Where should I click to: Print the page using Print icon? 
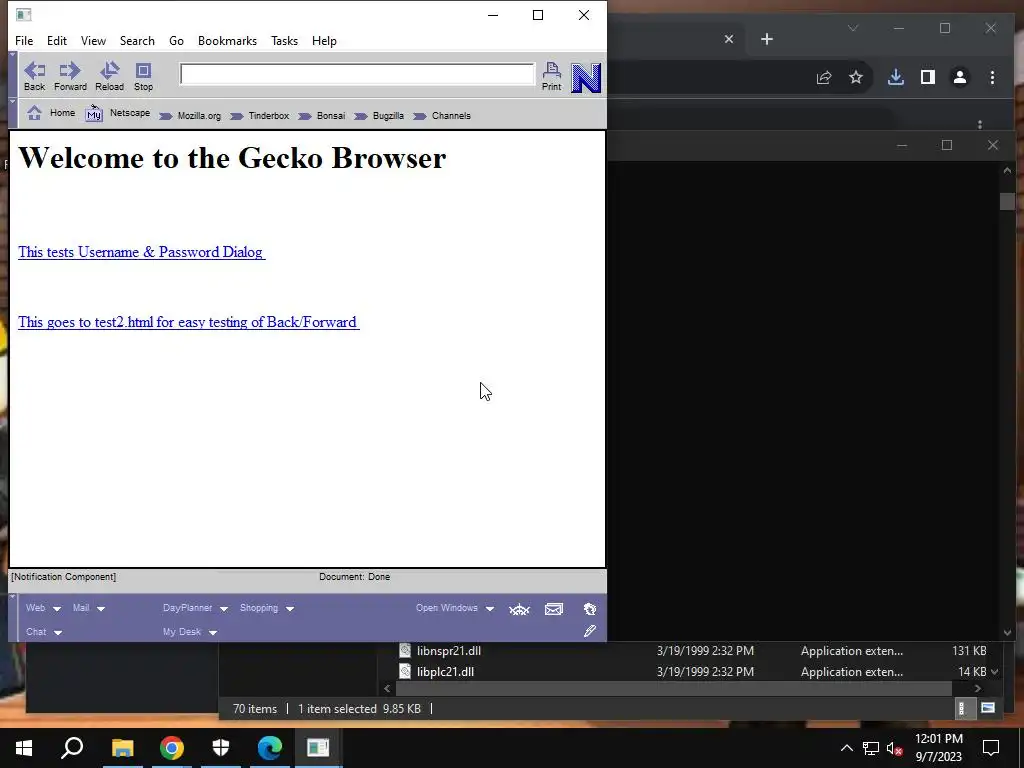tap(551, 76)
